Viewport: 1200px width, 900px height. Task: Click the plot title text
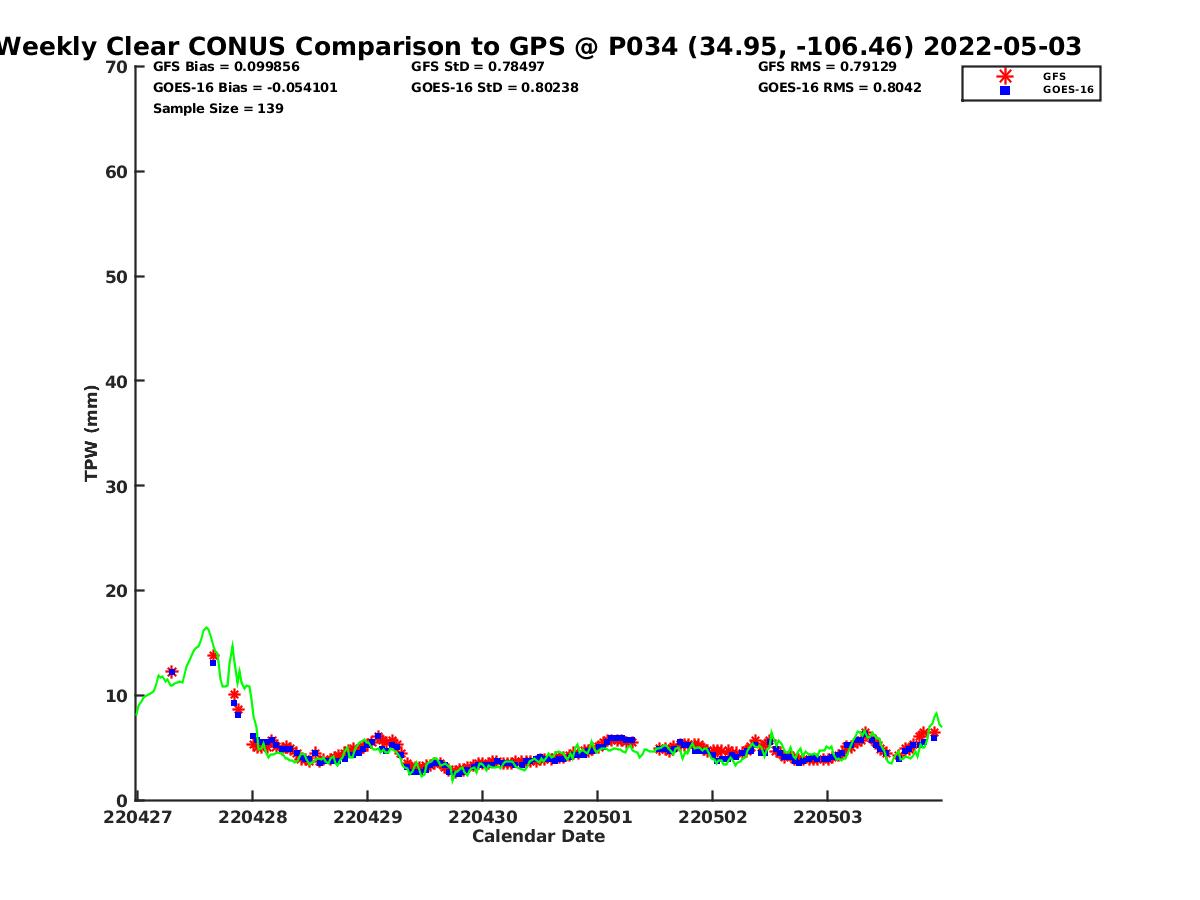[x=540, y=46]
